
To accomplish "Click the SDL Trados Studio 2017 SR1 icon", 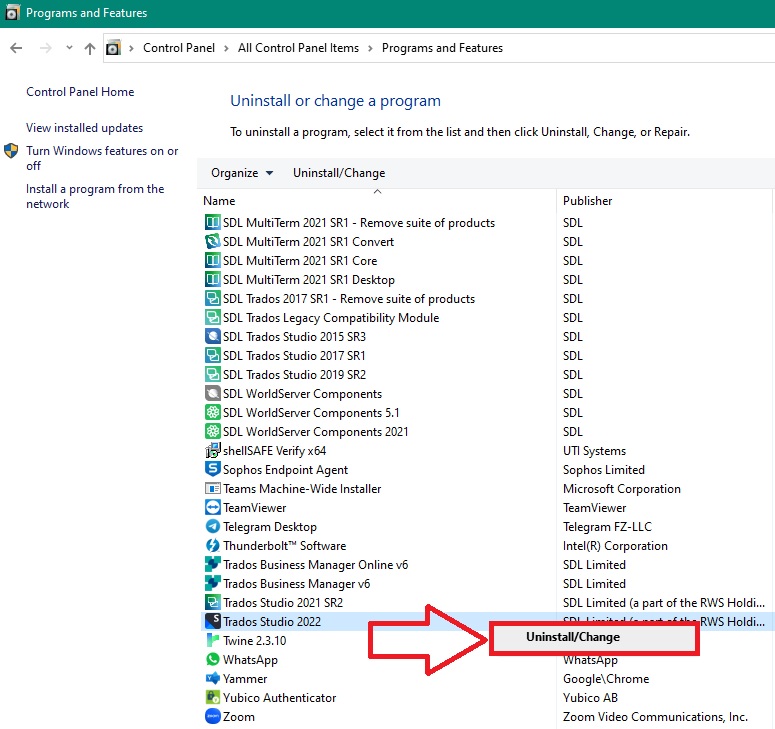I will pos(213,355).
